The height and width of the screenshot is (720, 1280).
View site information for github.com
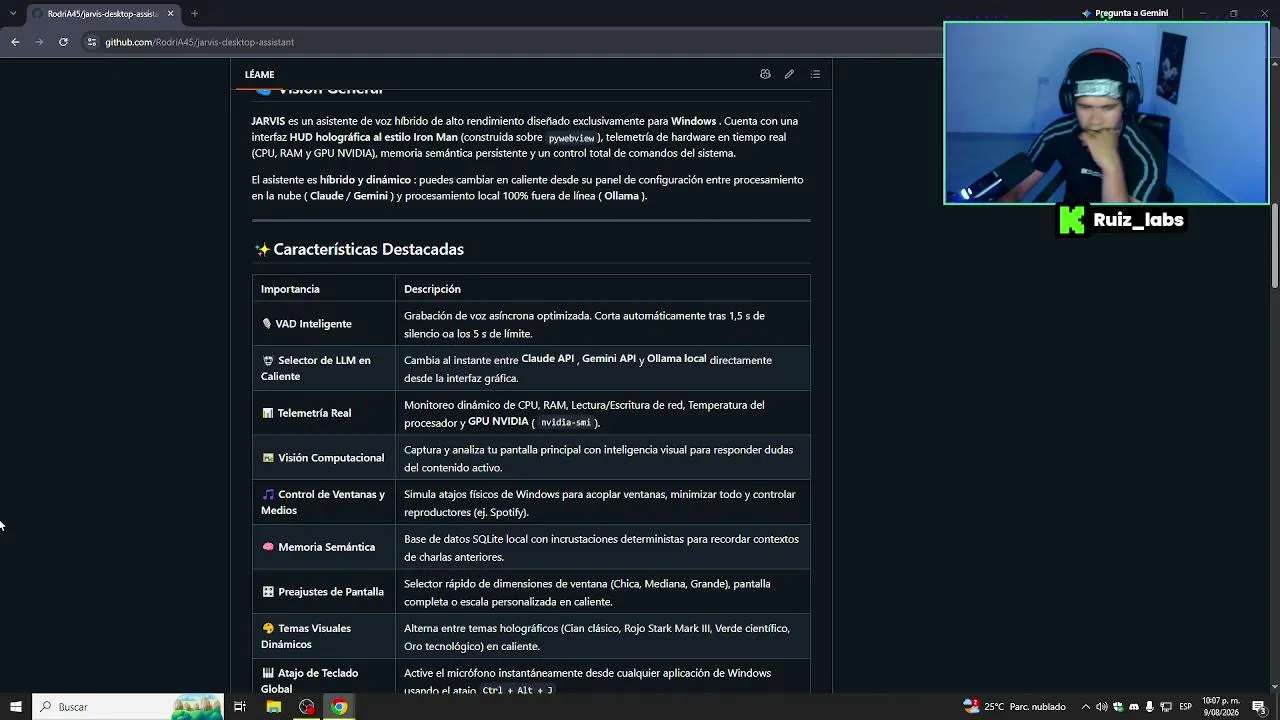[92, 42]
